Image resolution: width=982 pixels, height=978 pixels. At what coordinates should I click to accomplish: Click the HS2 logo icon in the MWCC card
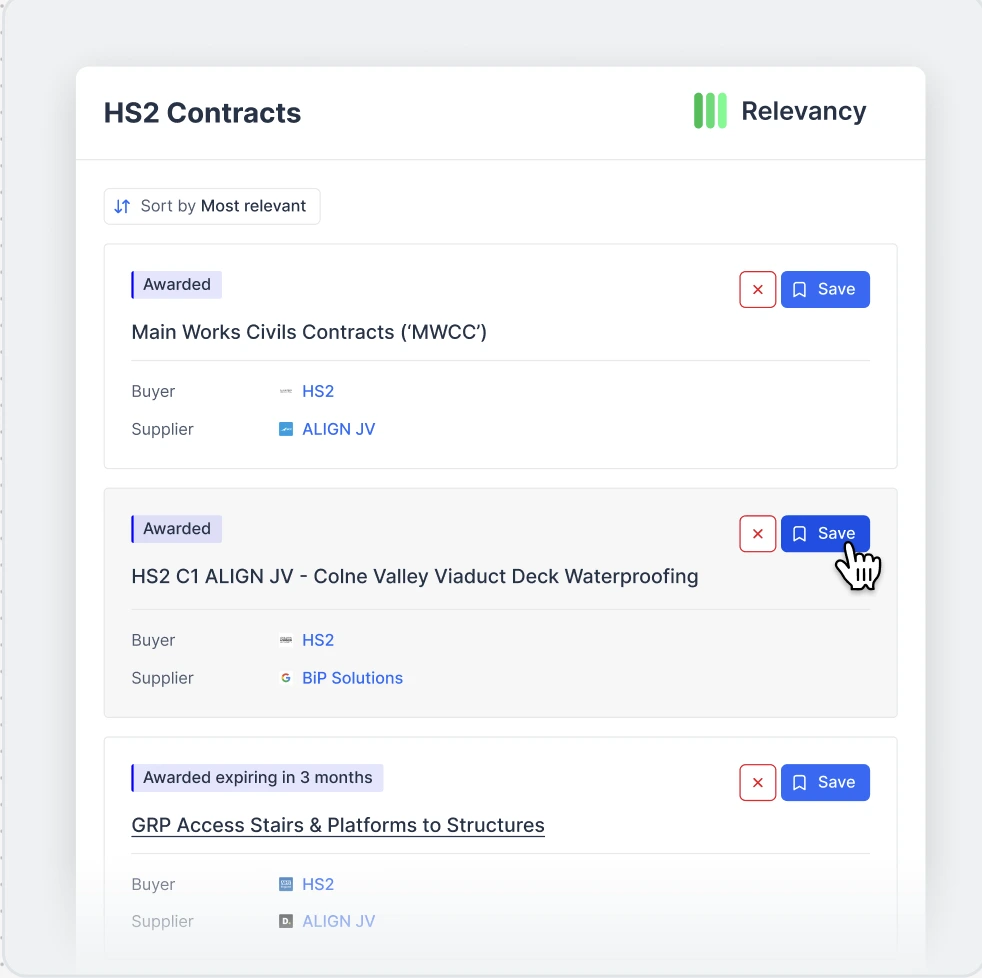[286, 391]
